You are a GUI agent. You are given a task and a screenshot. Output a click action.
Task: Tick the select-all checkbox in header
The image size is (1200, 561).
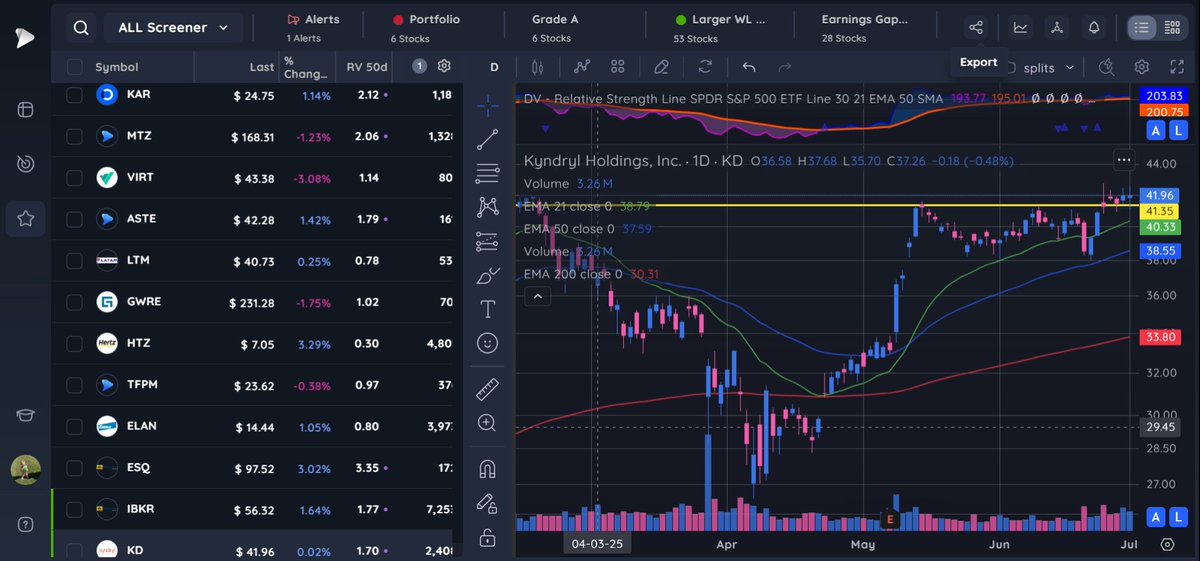coord(74,67)
